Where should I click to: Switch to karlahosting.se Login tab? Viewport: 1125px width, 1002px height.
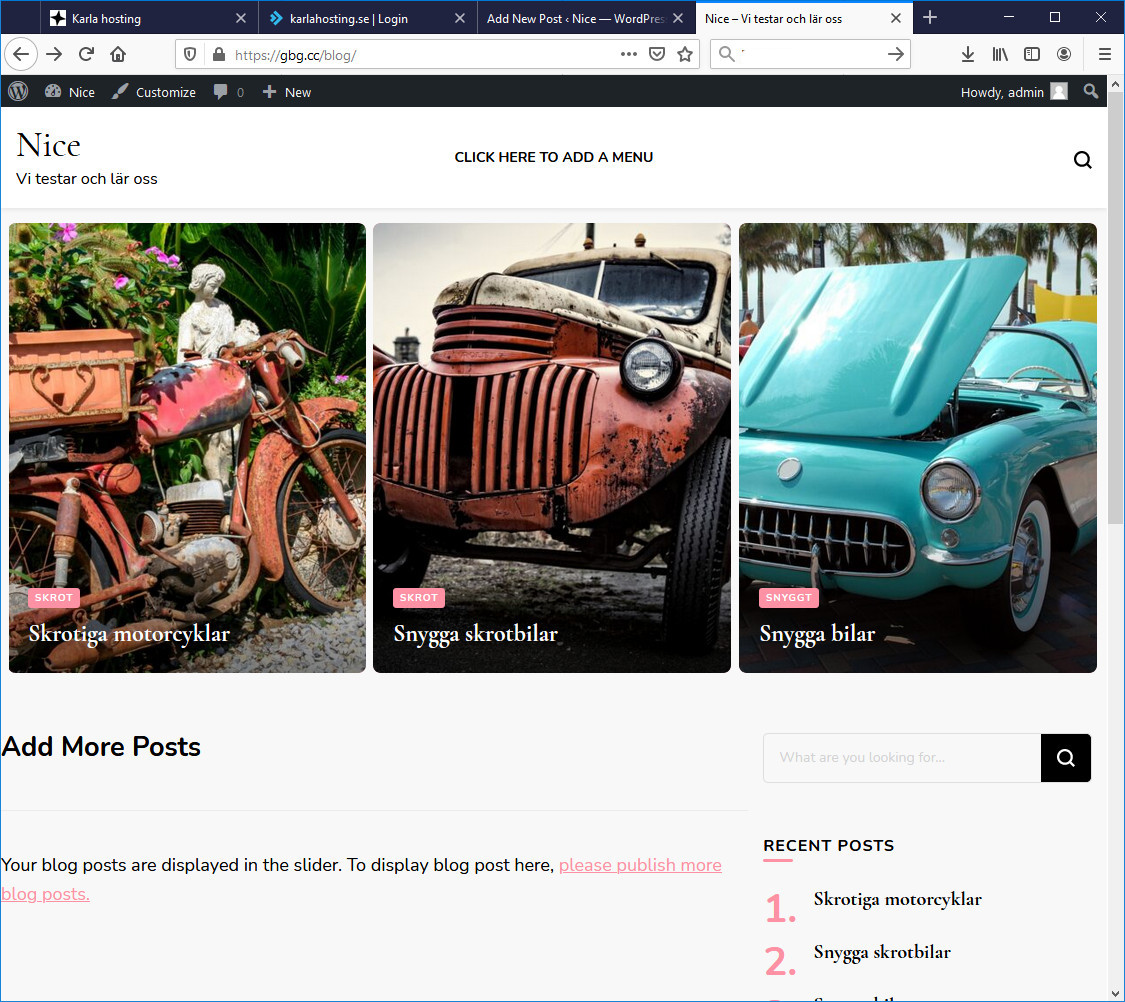[368, 18]
